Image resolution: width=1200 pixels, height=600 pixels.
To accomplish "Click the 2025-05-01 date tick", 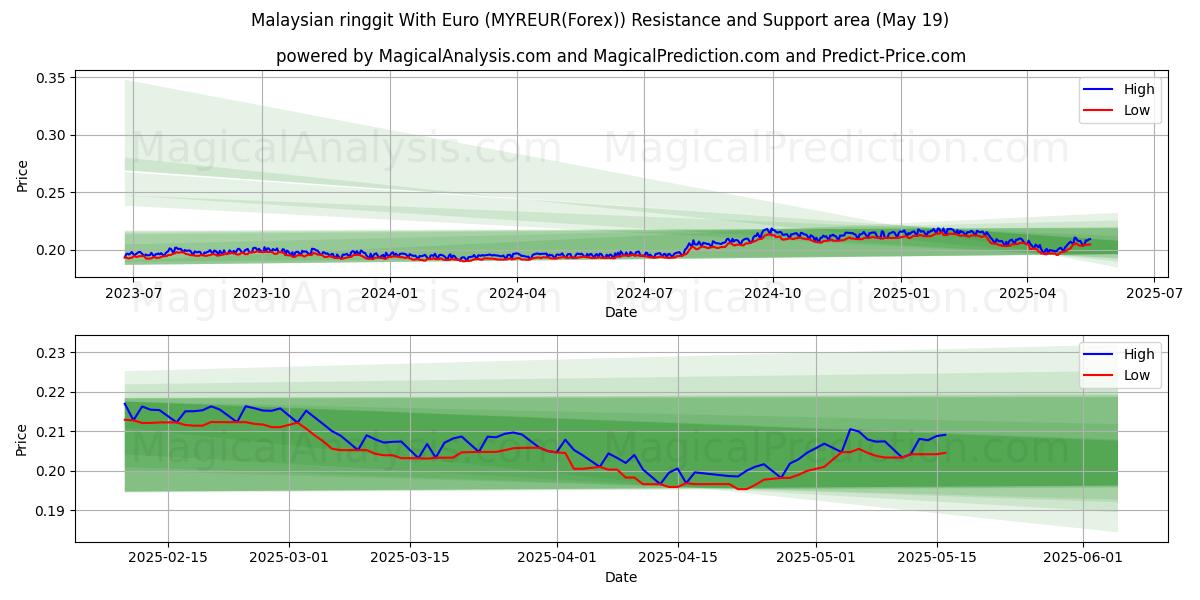I will [817, 558].
